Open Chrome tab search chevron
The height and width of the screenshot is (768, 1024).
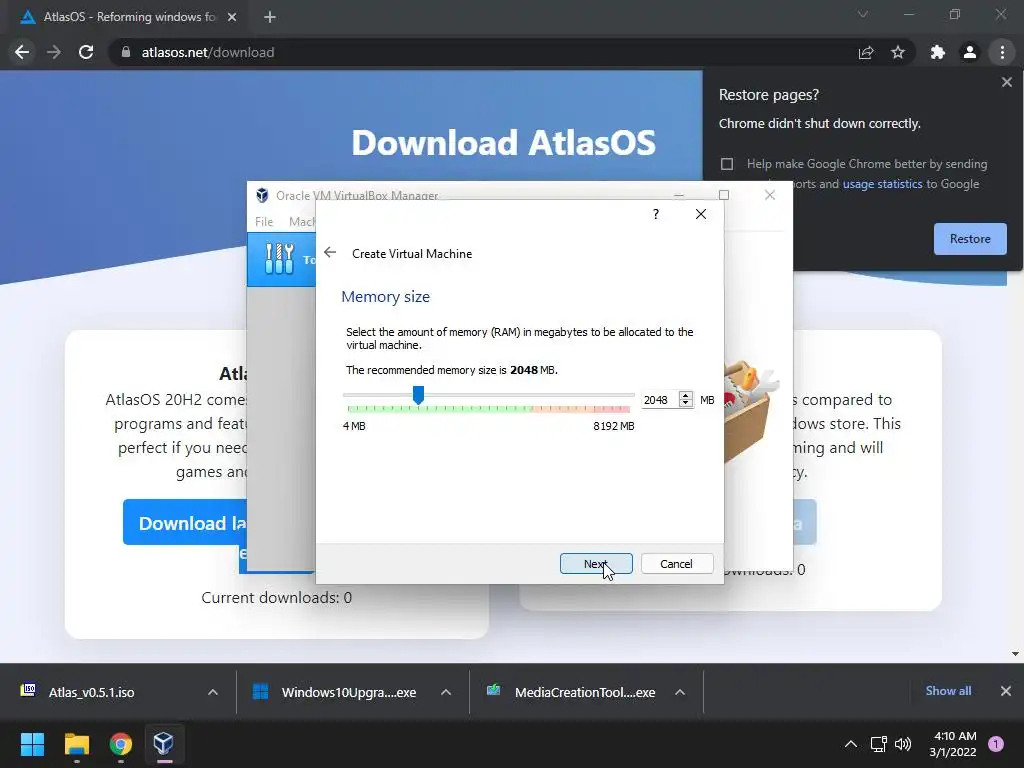pos(863,14)
